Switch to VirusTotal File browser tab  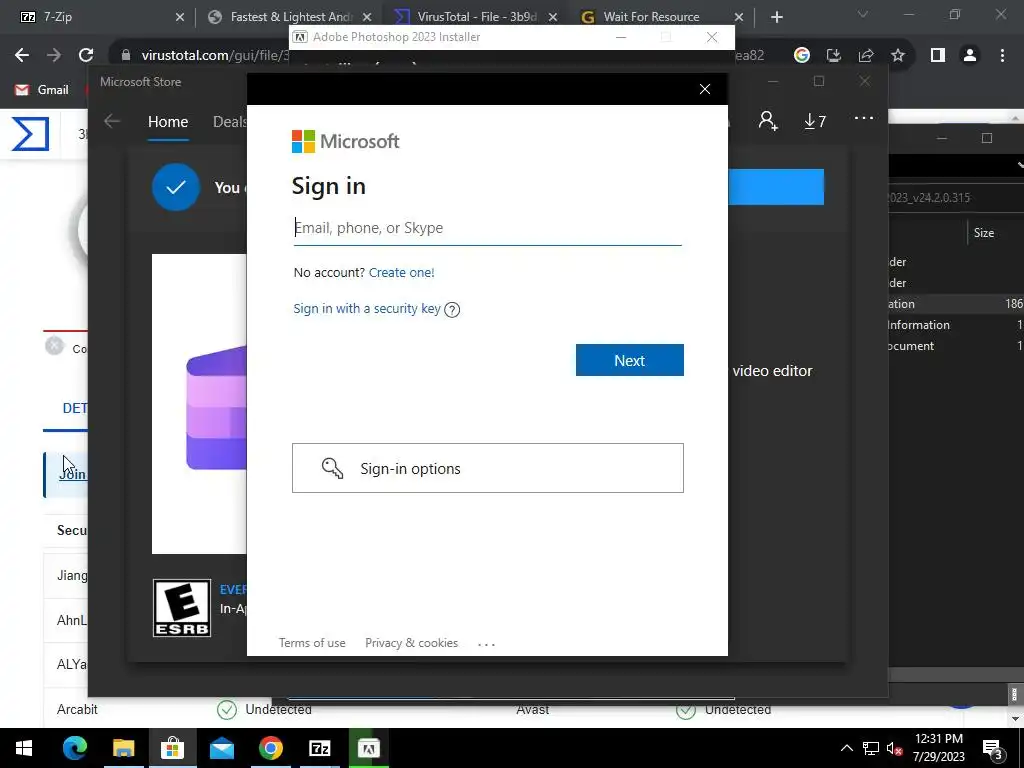(x=477, y=17)
